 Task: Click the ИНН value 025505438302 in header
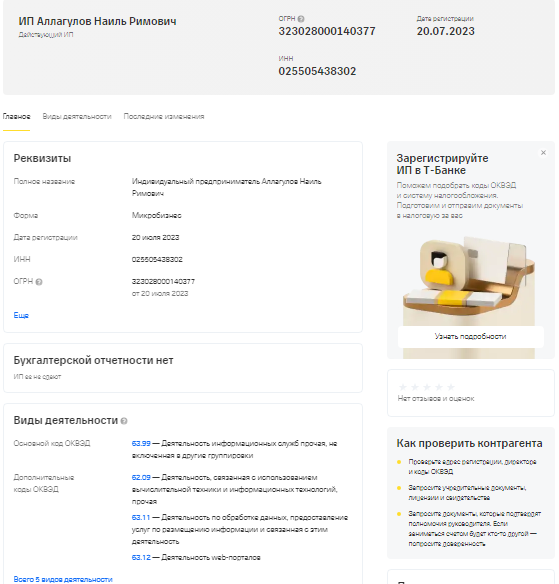tap(317, 71)
